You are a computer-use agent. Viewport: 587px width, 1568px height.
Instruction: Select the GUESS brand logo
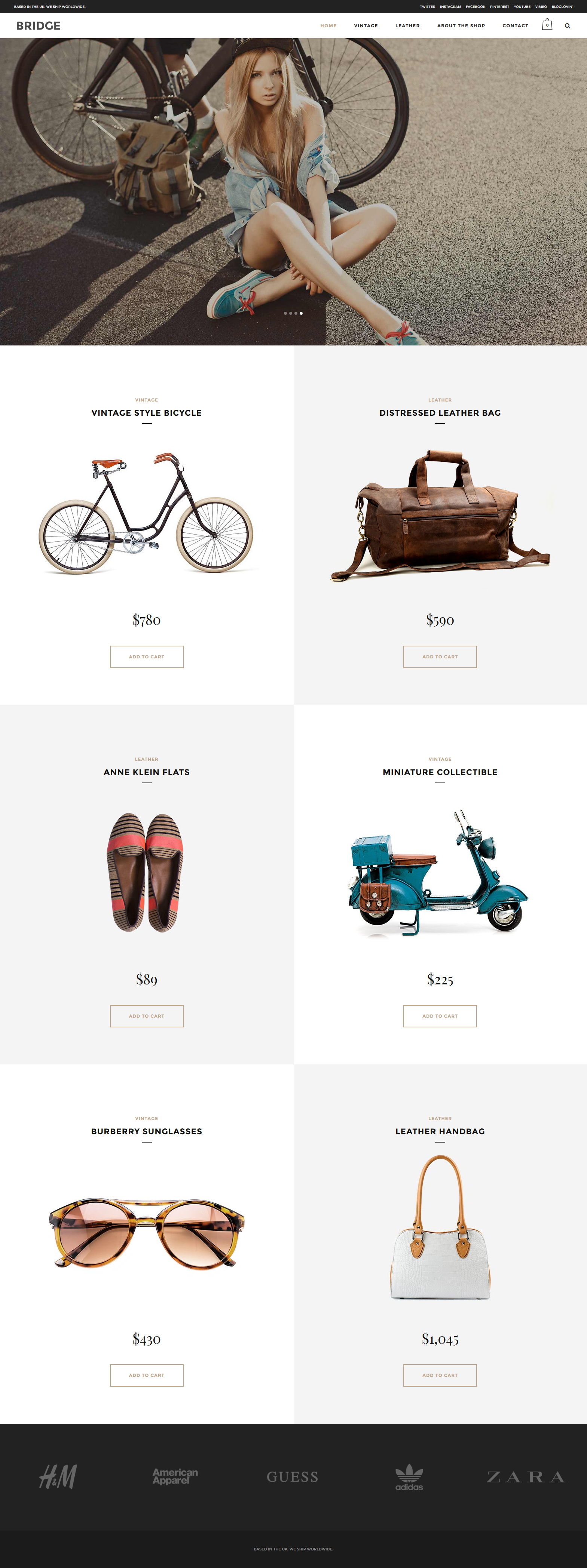click(x=292, y=1477)
